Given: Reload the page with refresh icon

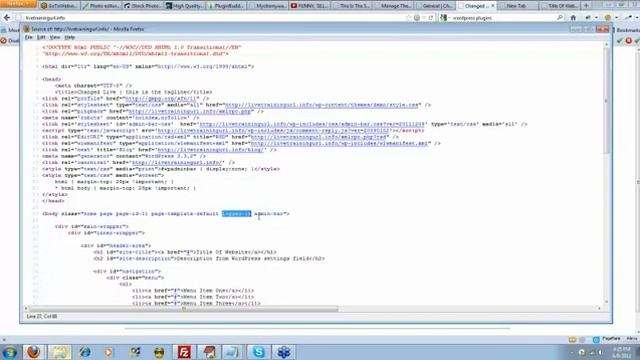Looking at the screenshot, I should pos(431,18).
